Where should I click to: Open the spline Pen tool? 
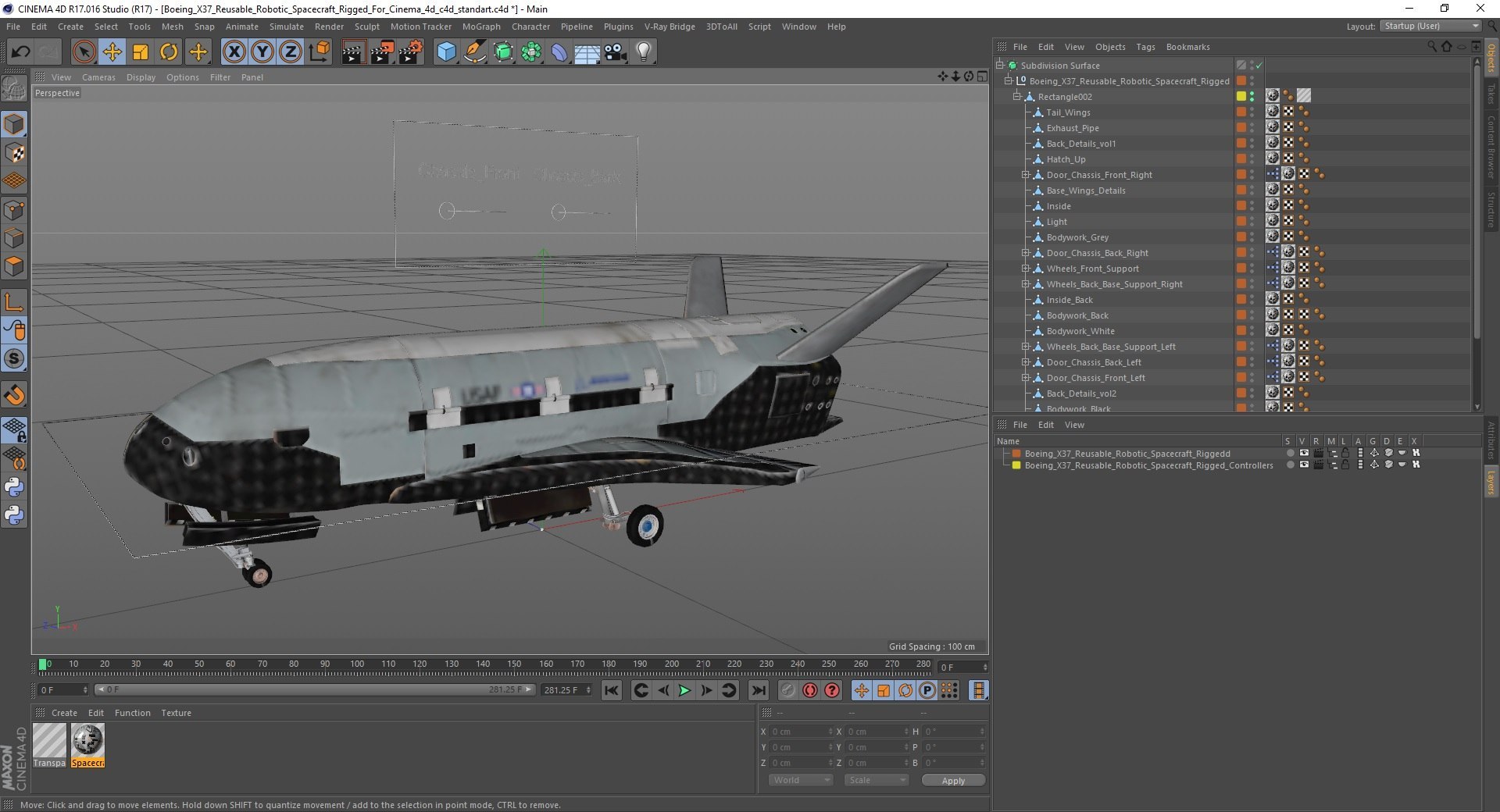(x=474, y=52)
